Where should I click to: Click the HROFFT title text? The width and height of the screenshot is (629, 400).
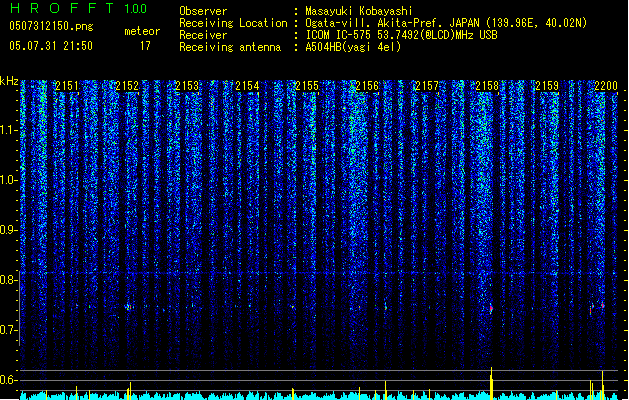pos(62,8)
